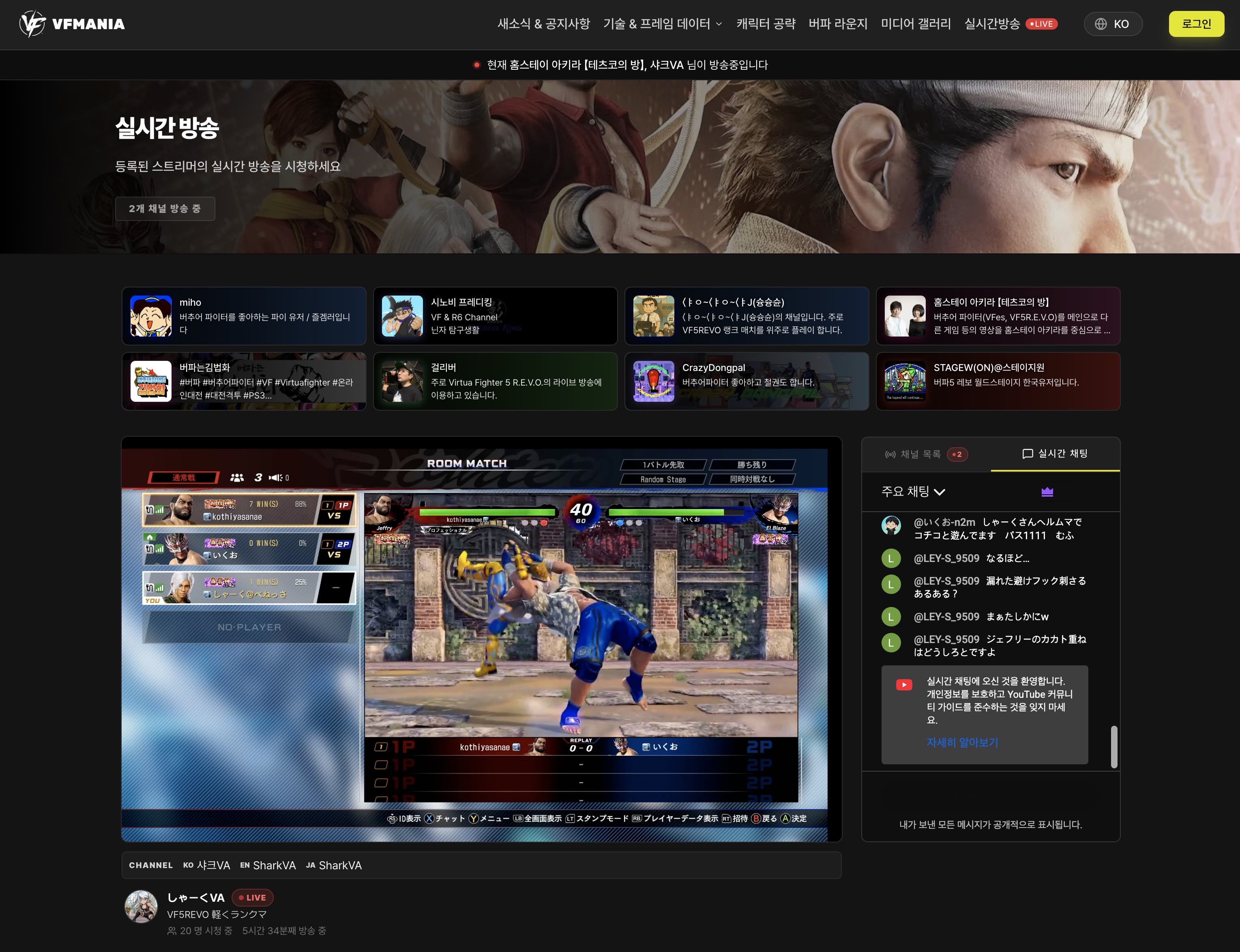Click the purple crown icon in chat
The height and width of the screenshot is (952, 1240).
[1047, 492]
